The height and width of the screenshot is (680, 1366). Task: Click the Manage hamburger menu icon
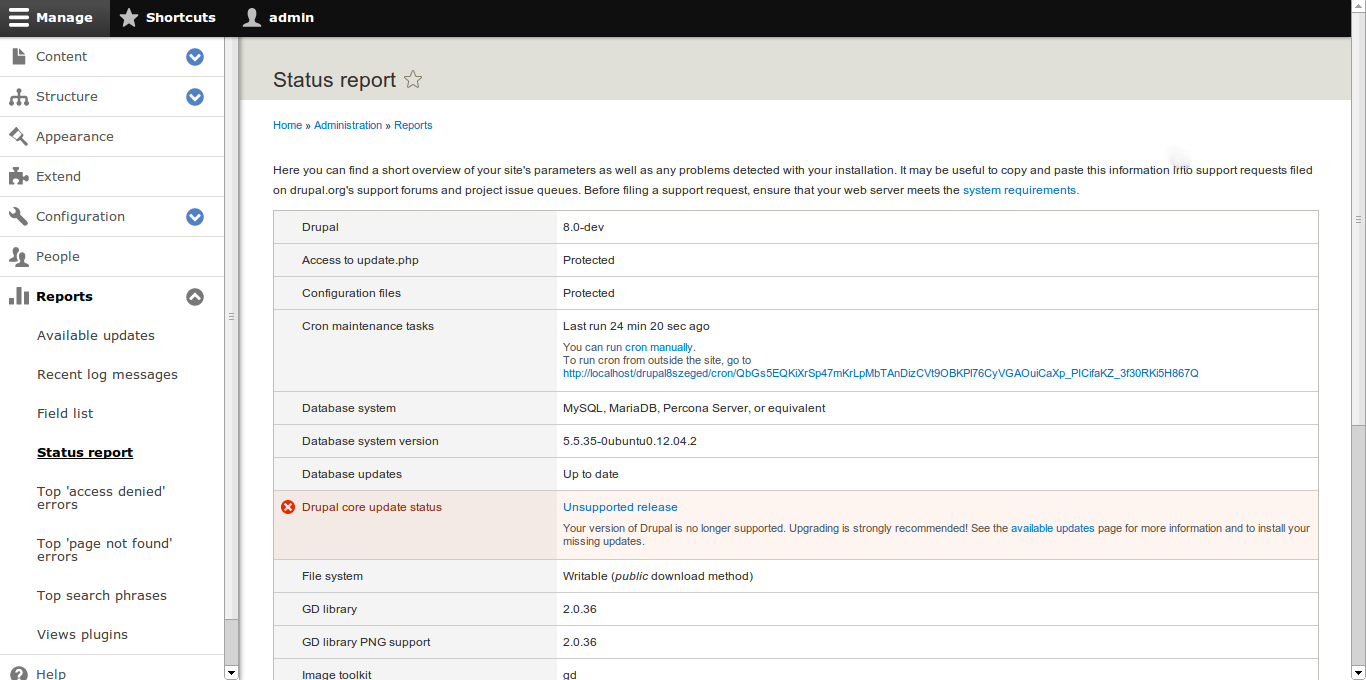[x=19, y=18]
